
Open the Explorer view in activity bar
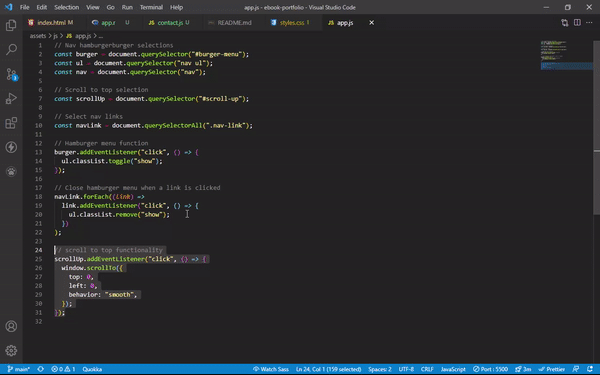tap(11, 25)
